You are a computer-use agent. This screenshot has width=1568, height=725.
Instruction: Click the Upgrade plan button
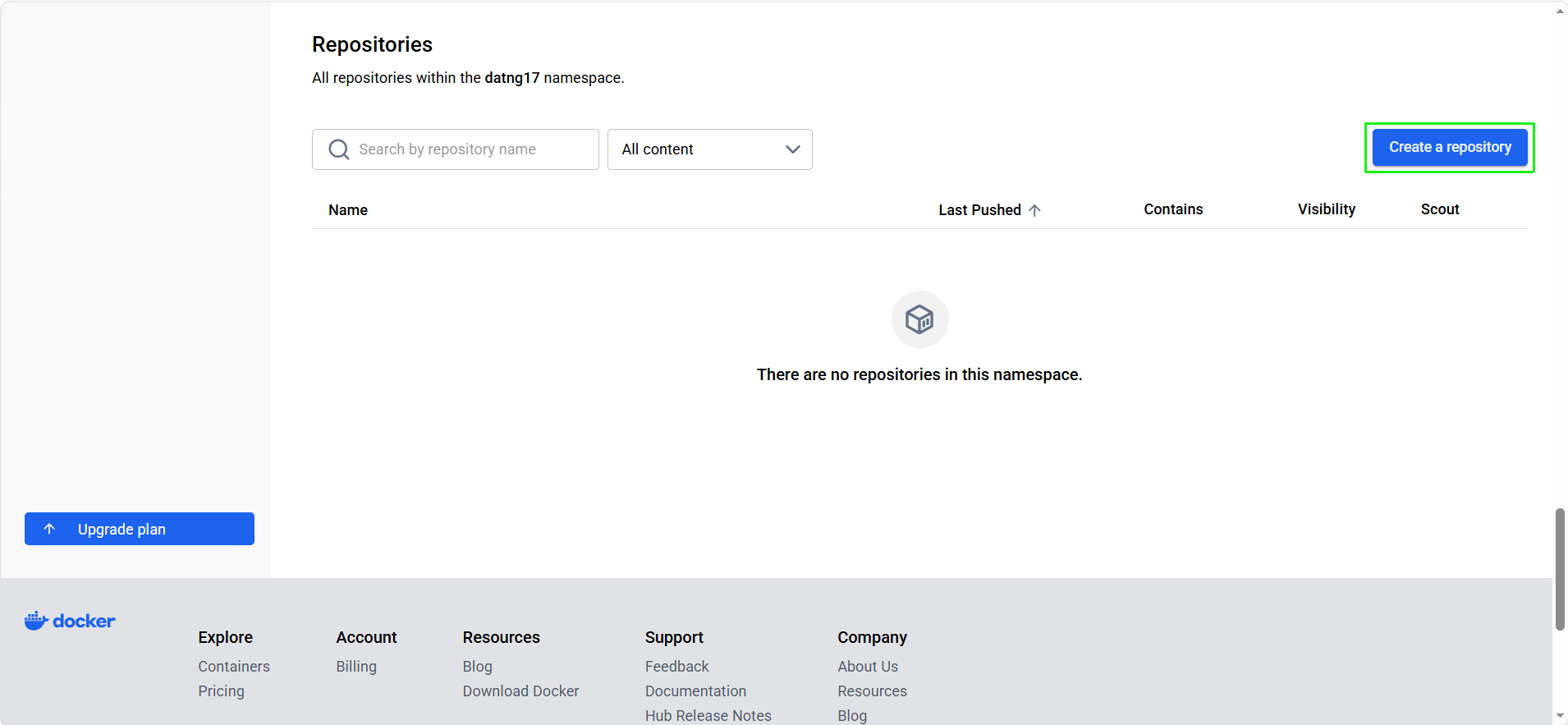tap(140, 529)
